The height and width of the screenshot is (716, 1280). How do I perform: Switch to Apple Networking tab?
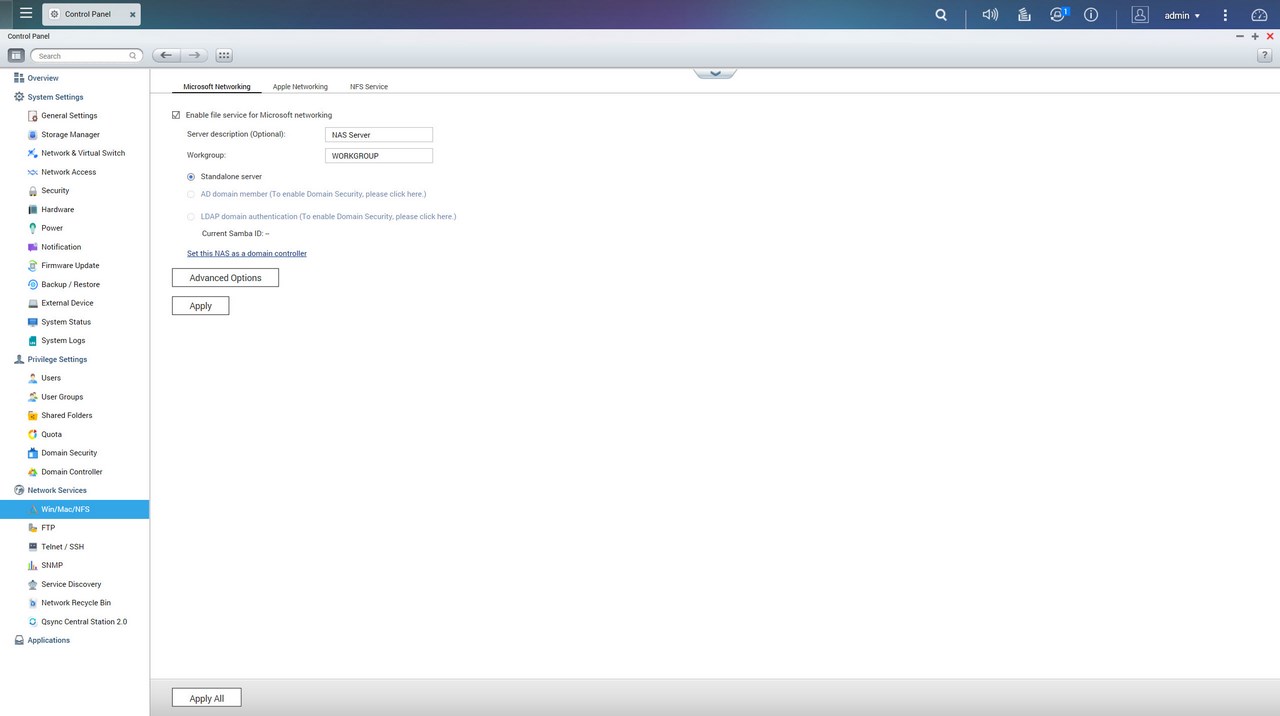point(300,87)
